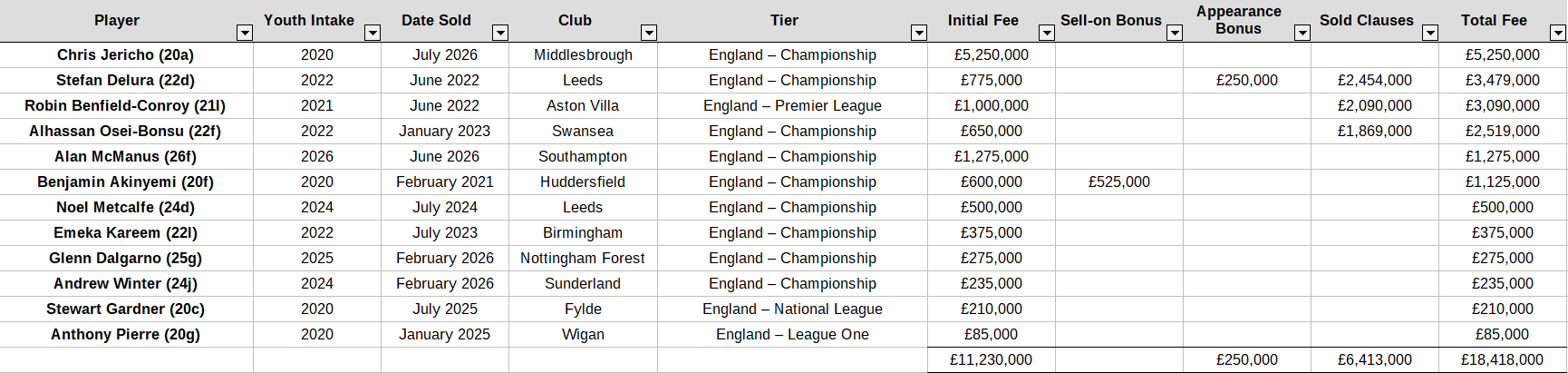Select the Chris Jericho (20a) cell
Image resolution: width=1568 pixels, height=373 pixels.
point(125,54)
